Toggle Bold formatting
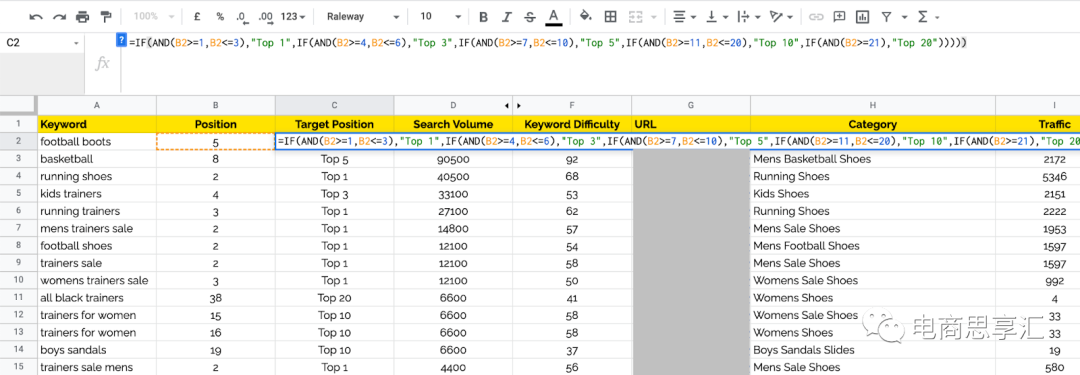The width and height of the screenshot is (1080, 375). 484,17
